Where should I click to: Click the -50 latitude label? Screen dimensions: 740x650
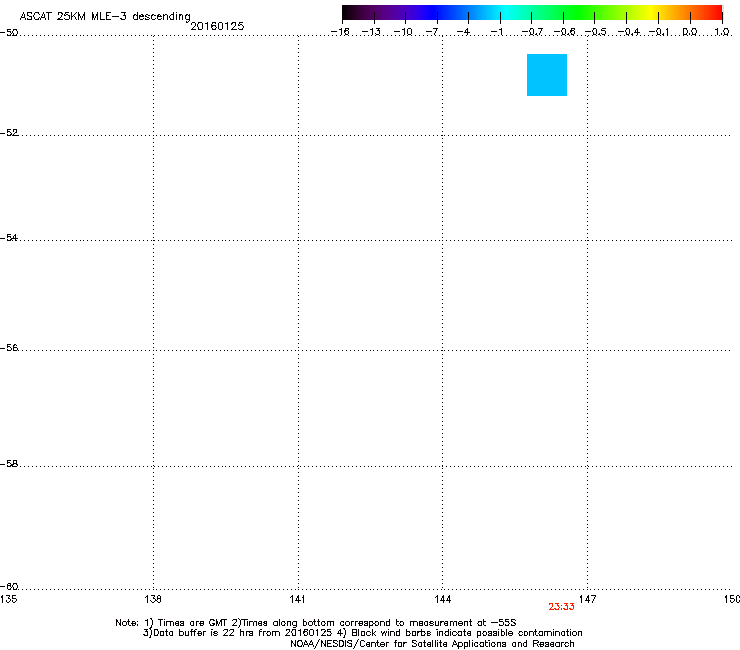pyautogui.click(x=9, y=33)
